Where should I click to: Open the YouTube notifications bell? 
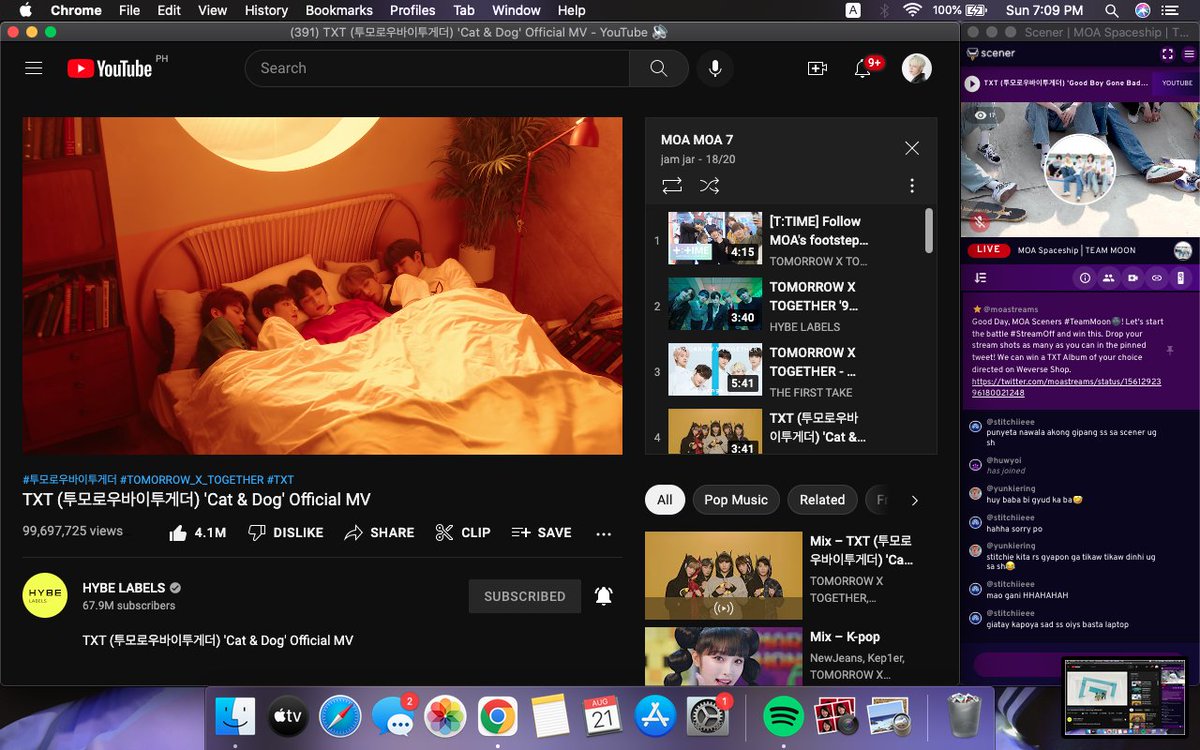point(861,68)
